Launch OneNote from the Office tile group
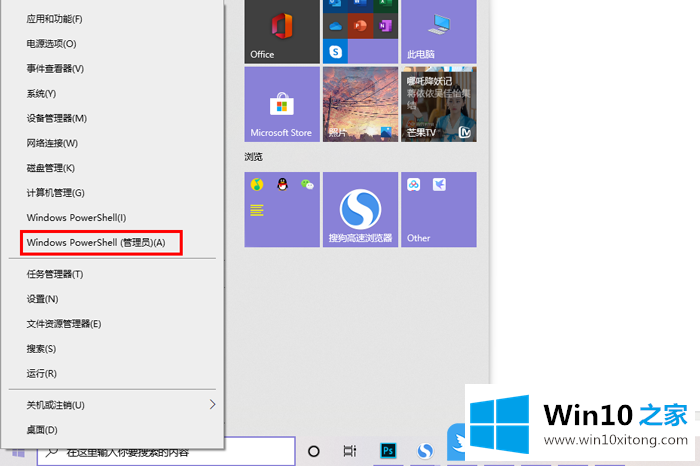700x466 pixels. tap(385, 27)
